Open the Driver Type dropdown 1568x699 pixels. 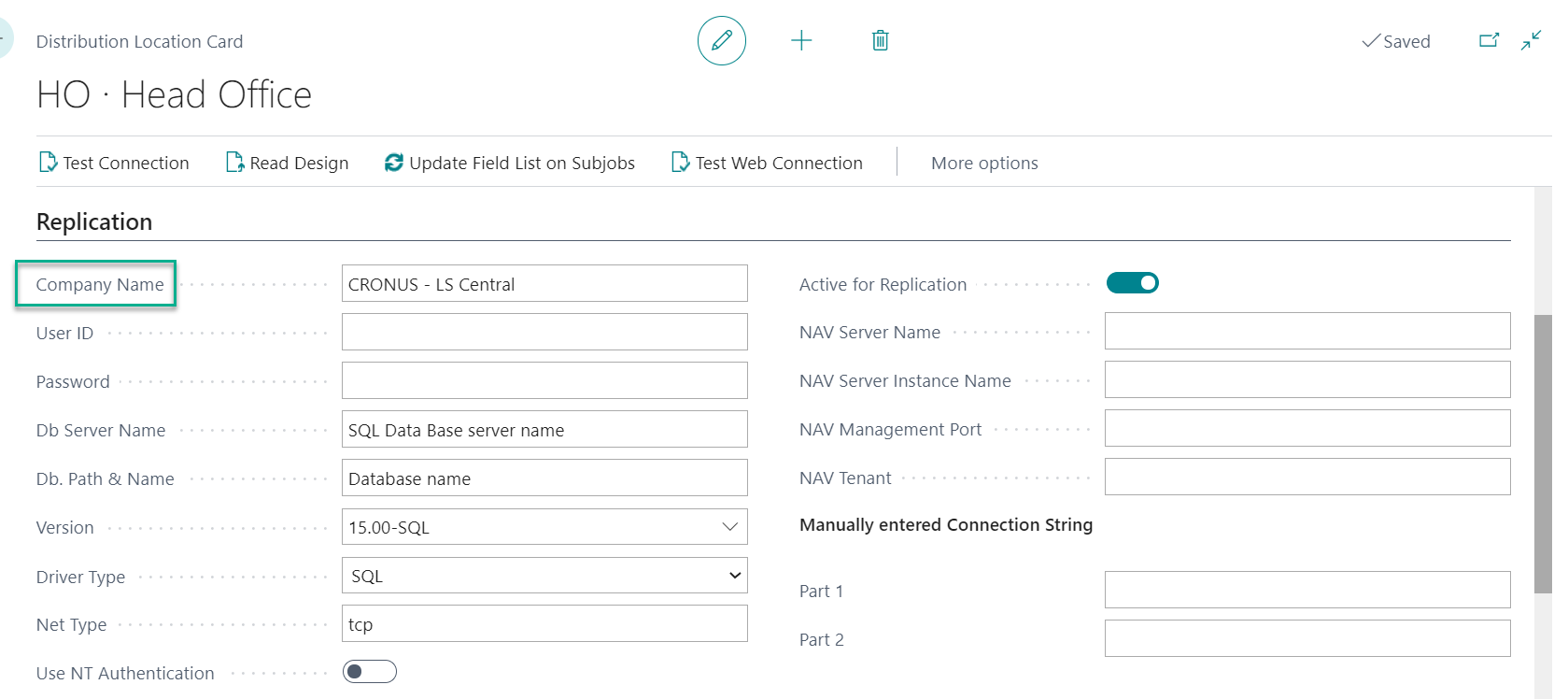pyautogui.click(x=734, y=576)
